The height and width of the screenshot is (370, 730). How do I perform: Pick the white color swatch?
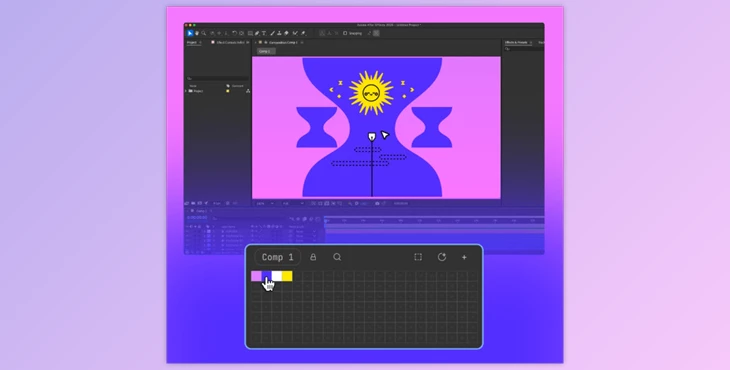tap(277, 276)
